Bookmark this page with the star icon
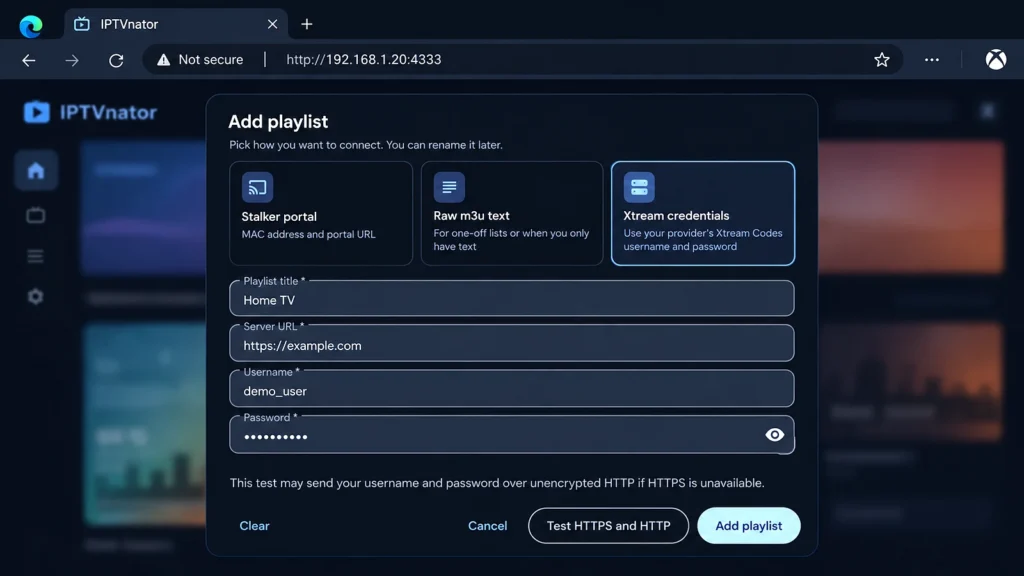The height and width of the screenshot is (576, 1024). click(x=882, y=60)
